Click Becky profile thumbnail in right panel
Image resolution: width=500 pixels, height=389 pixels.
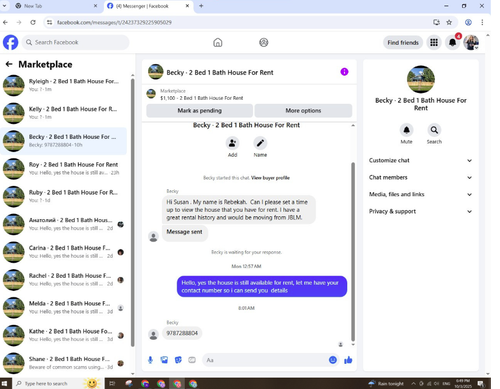point(421,79)
